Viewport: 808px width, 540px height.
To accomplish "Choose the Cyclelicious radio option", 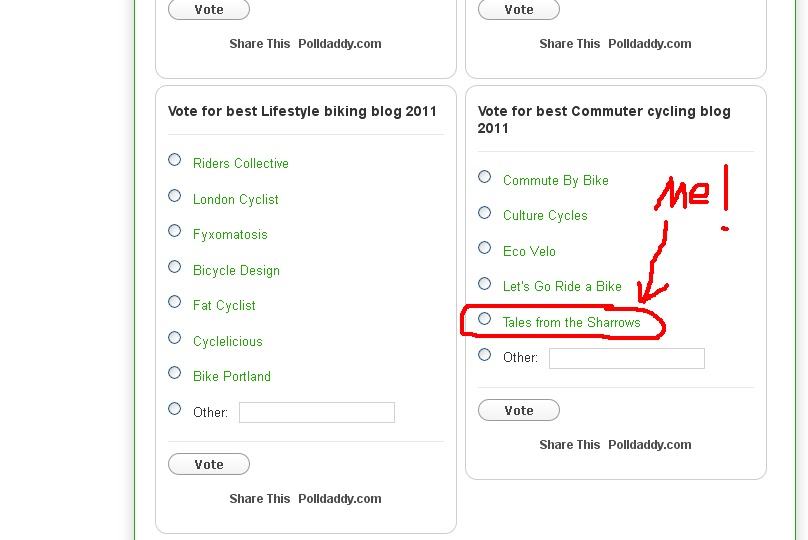I will (175, 338).
